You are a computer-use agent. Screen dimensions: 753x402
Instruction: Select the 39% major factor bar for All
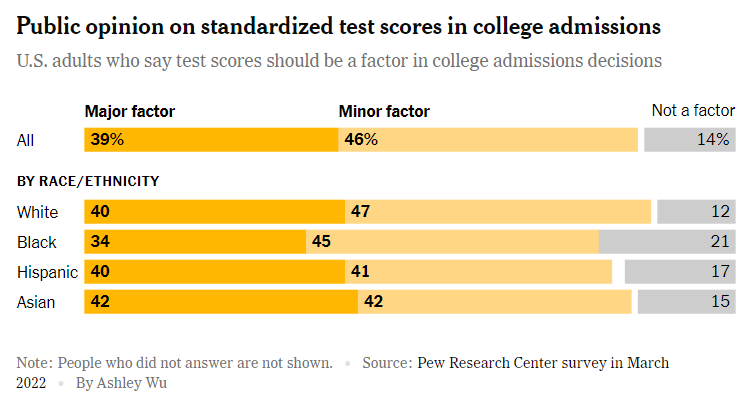pos(211,140)
